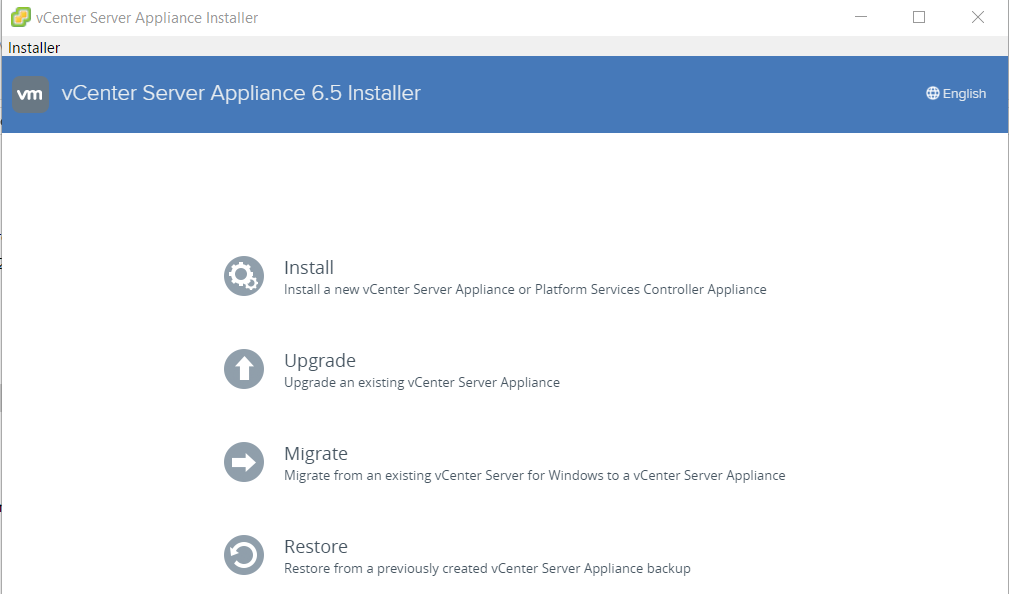Click the 'vCenter Server Appliance 6.5 Installer' header title
The image size is (1009, 594).
[x=241, y=93]
